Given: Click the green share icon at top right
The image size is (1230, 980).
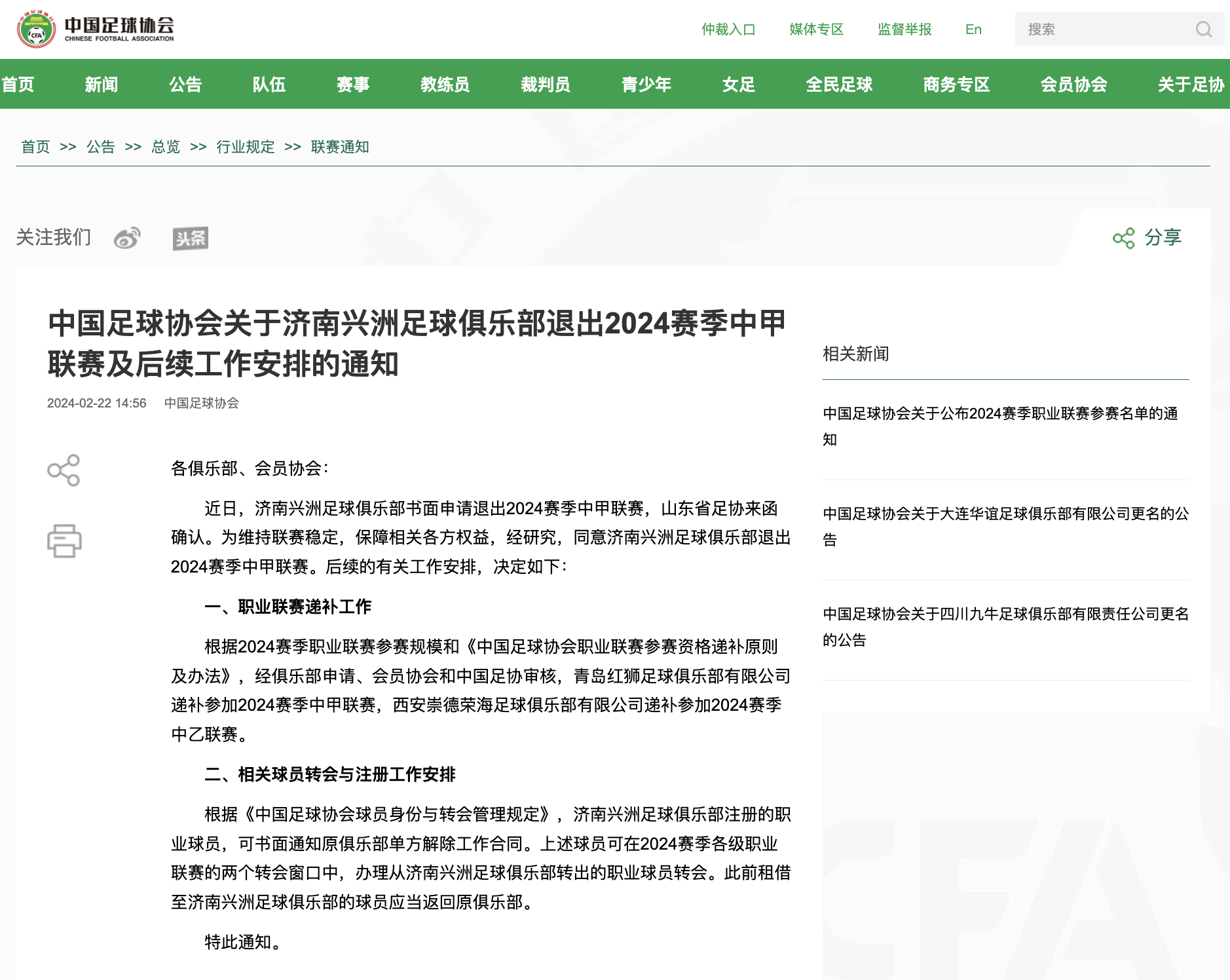Looking at the screenshot, I should tap(1123, 238).
